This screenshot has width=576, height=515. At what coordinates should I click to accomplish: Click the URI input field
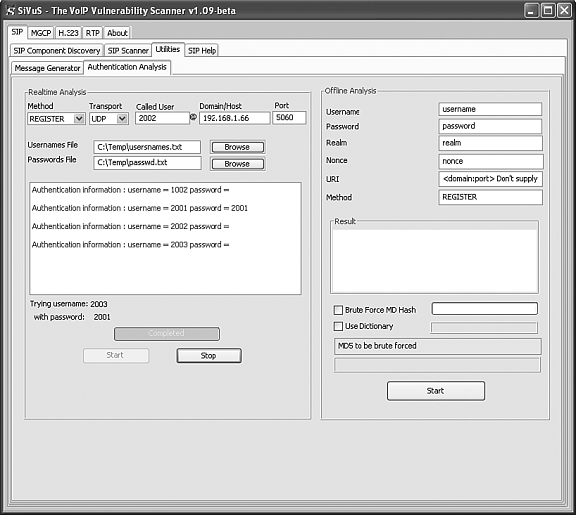[490, 179]
